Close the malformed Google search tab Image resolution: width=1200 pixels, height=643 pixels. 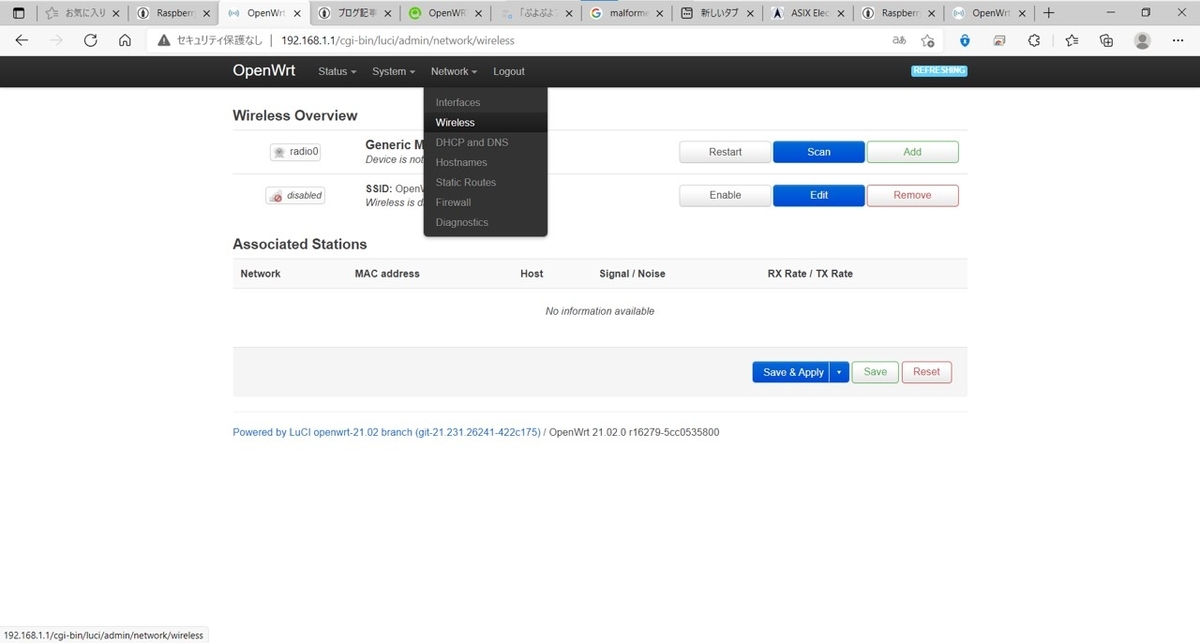click(x=659, y=13)
